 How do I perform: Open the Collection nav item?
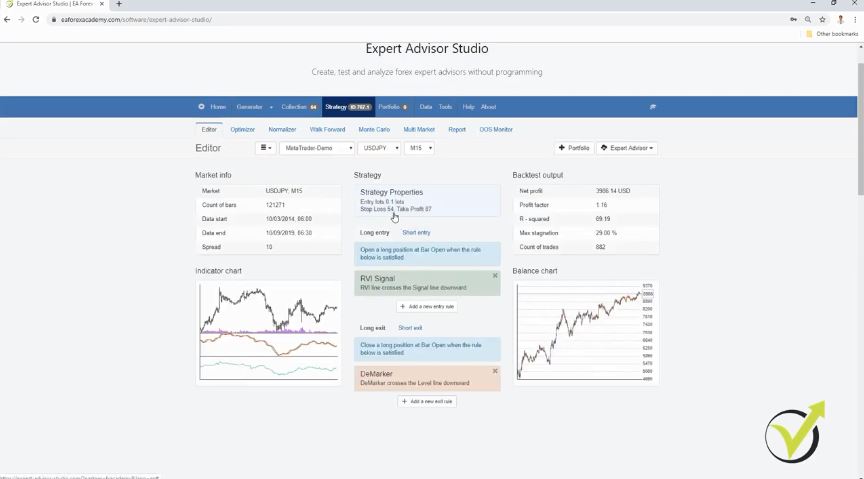coord(299,107)
